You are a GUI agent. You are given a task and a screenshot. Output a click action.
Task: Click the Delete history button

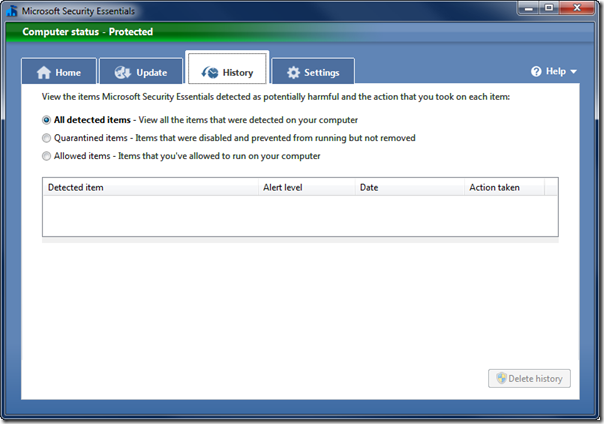pos(529,379)
